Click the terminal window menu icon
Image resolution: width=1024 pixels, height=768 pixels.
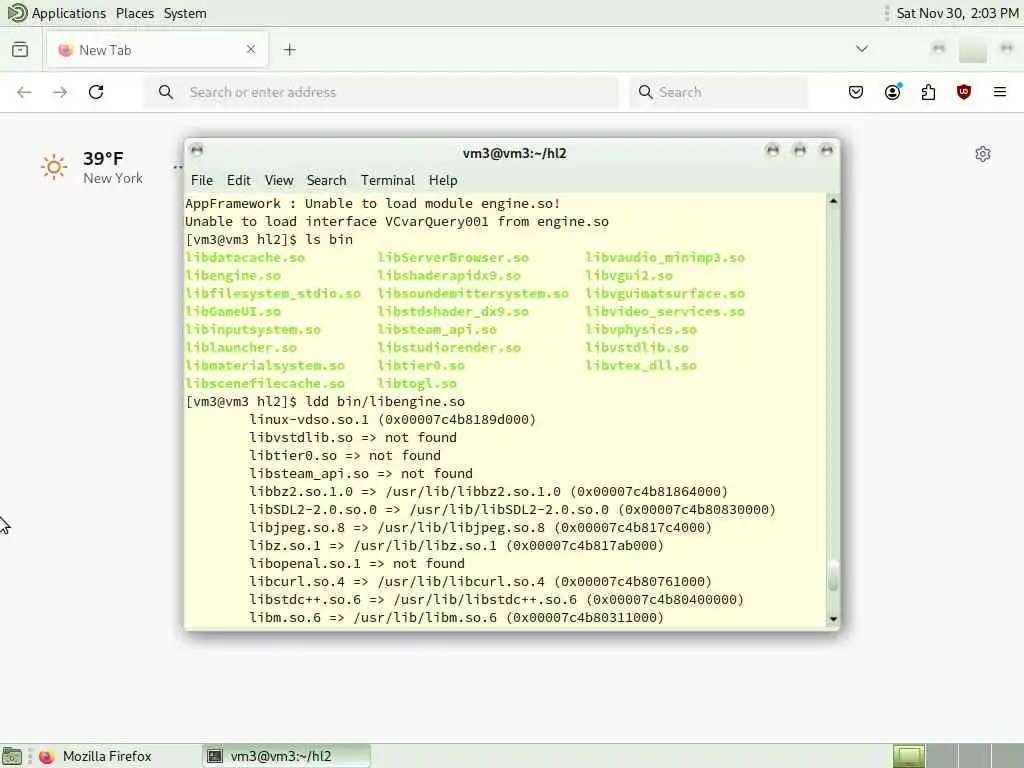[197, 151]
